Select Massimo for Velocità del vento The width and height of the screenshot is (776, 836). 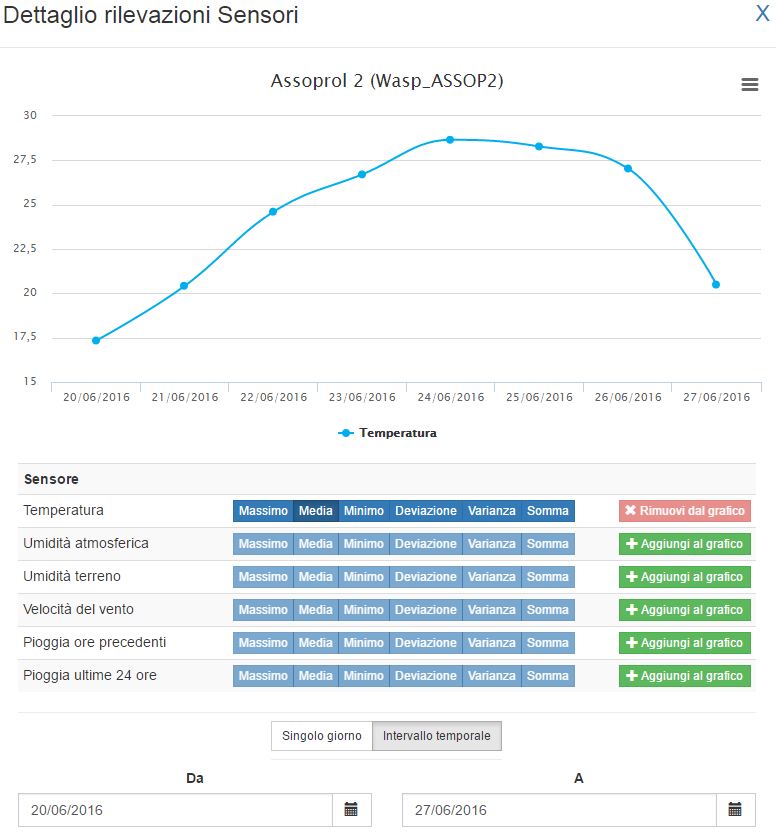tap(263, 610)
